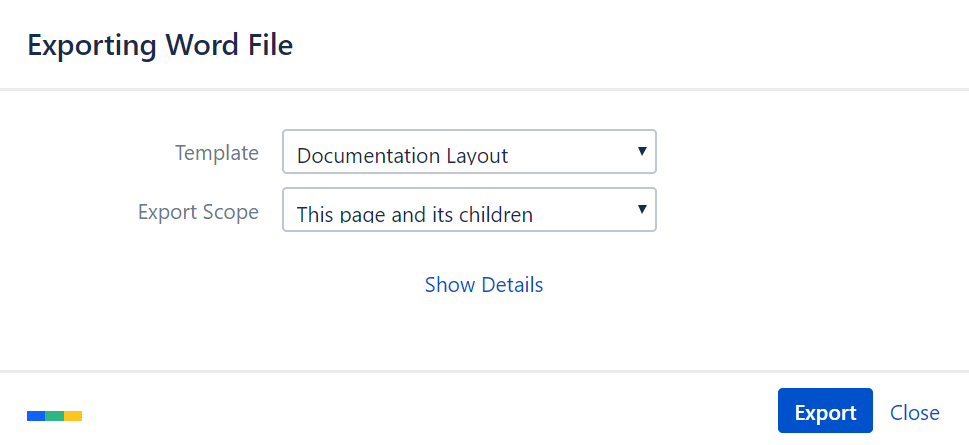Click the Exporting Word File heading
The height and width of the screenshot is (445, 969).
point(160,46)
